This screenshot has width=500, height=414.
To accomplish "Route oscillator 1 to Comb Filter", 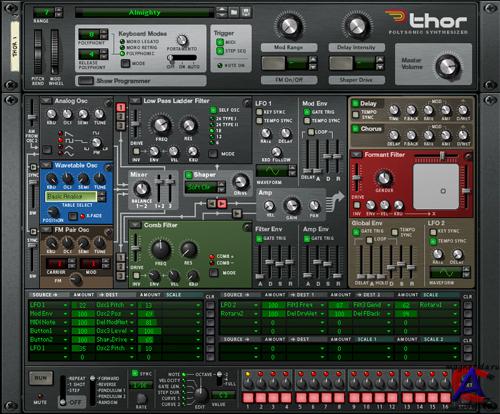I will click(x=121, y=257).
